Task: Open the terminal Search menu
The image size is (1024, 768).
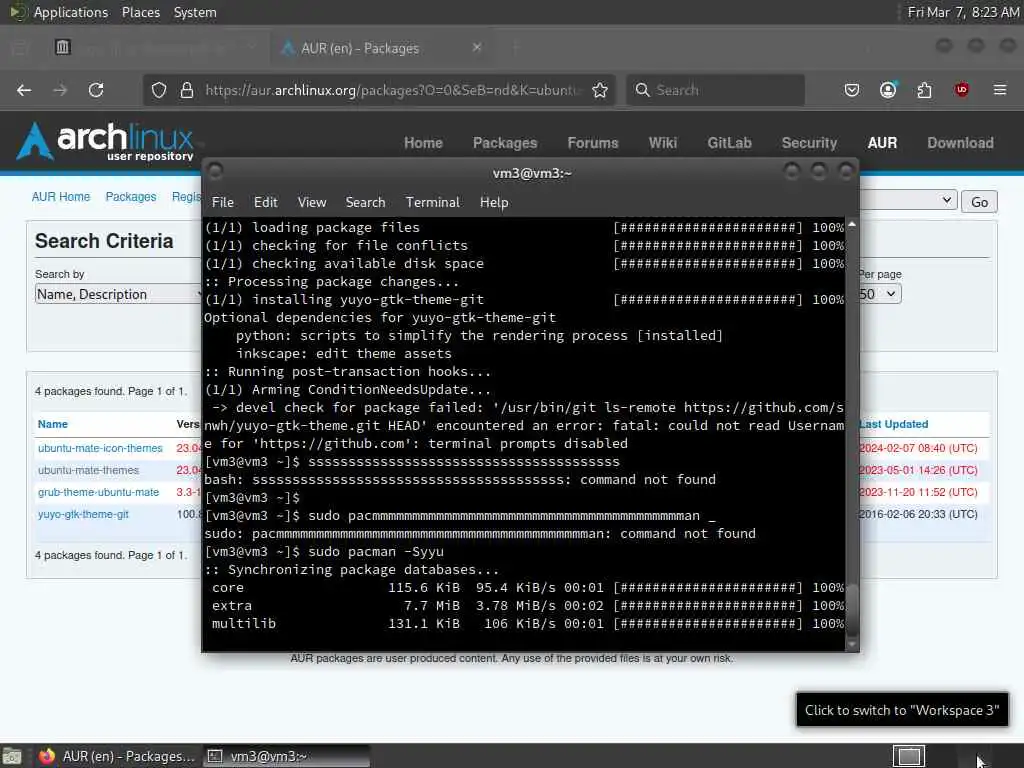Action: [x=365, y=202]
